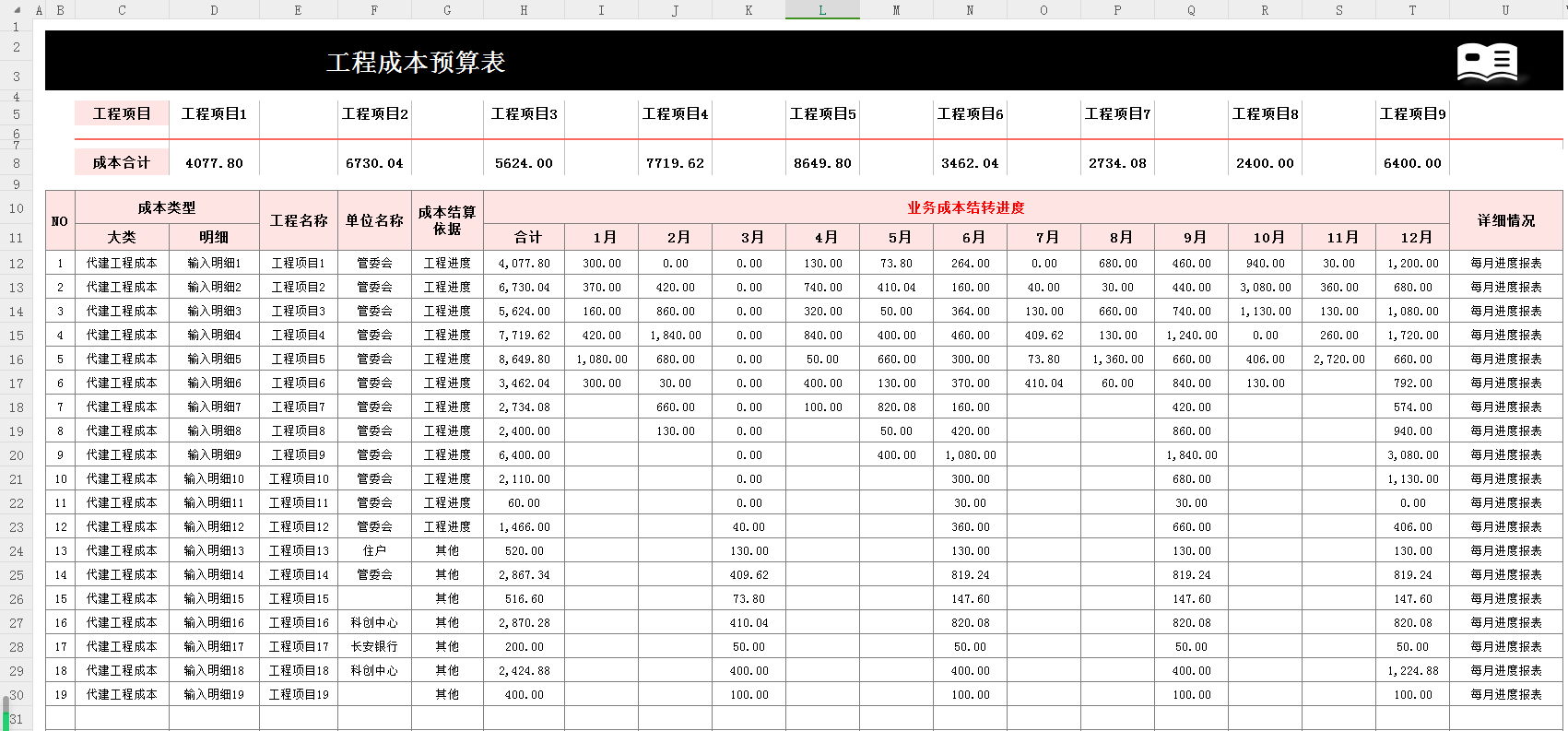The width and height of the screenshot is (1568, 731).
Task: Click the 工程名称 header
Action: point(299,220)
